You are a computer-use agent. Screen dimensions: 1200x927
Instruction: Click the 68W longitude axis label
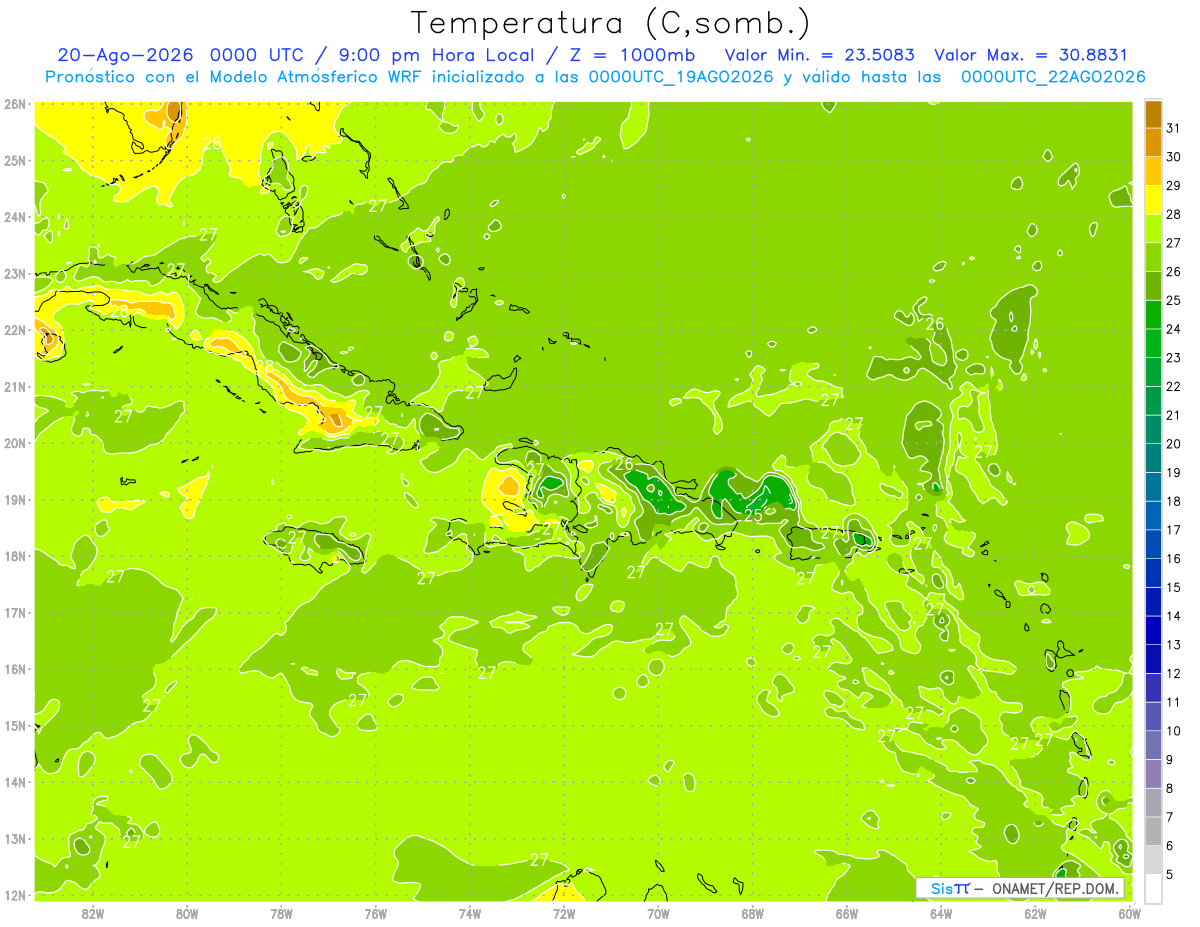[x=753, y=913]
